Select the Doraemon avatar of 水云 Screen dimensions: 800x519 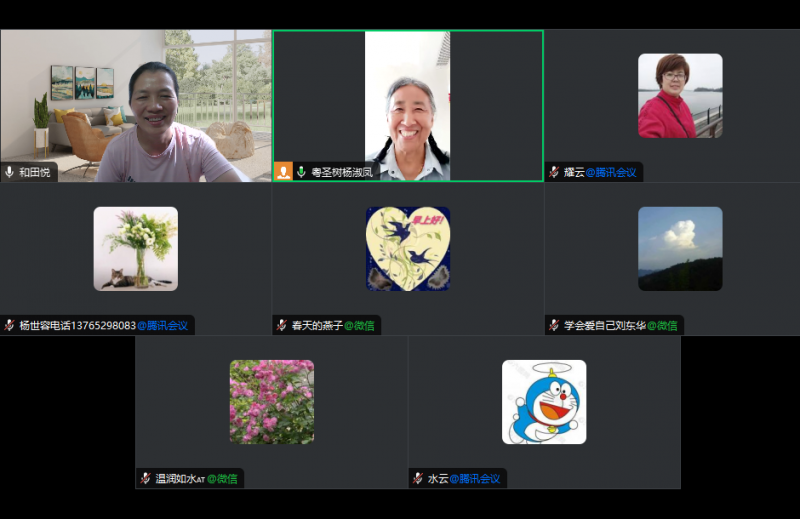tap(544, 401)
